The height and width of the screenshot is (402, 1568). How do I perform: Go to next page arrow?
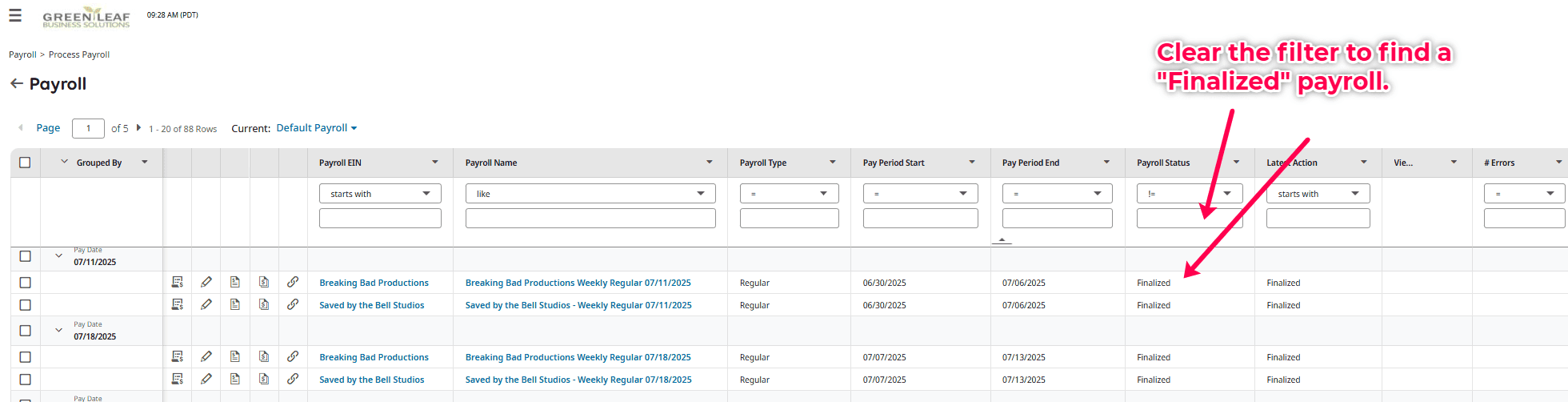tap(138, 127)
